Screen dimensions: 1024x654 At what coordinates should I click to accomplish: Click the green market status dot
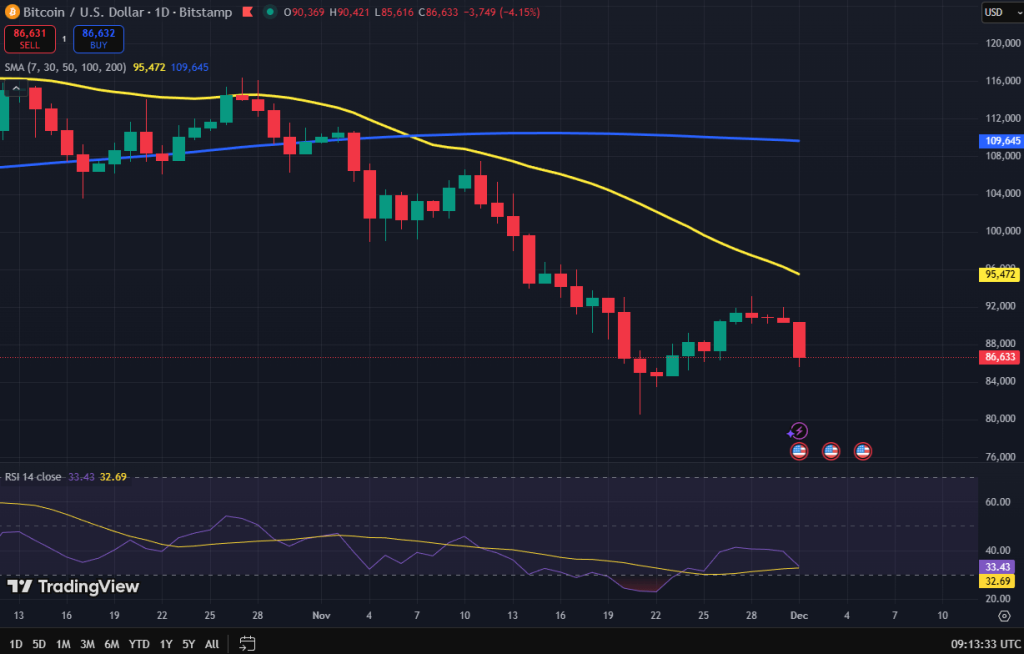point(270,12)
